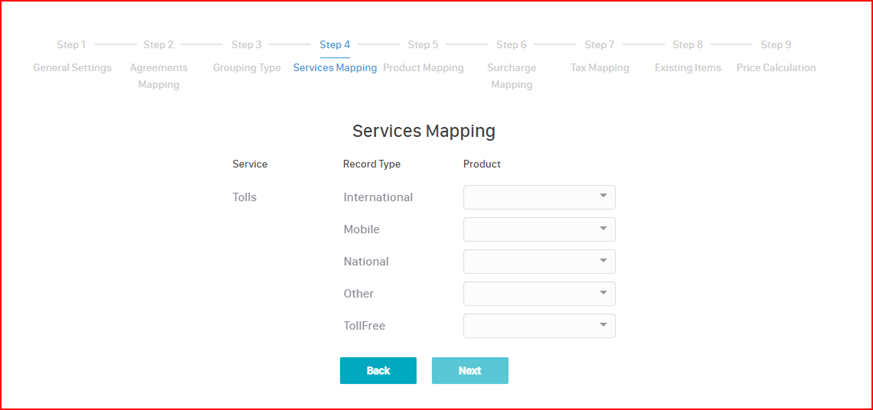Click the Back button
873x410 pixels.
click(x=378, y=370)
